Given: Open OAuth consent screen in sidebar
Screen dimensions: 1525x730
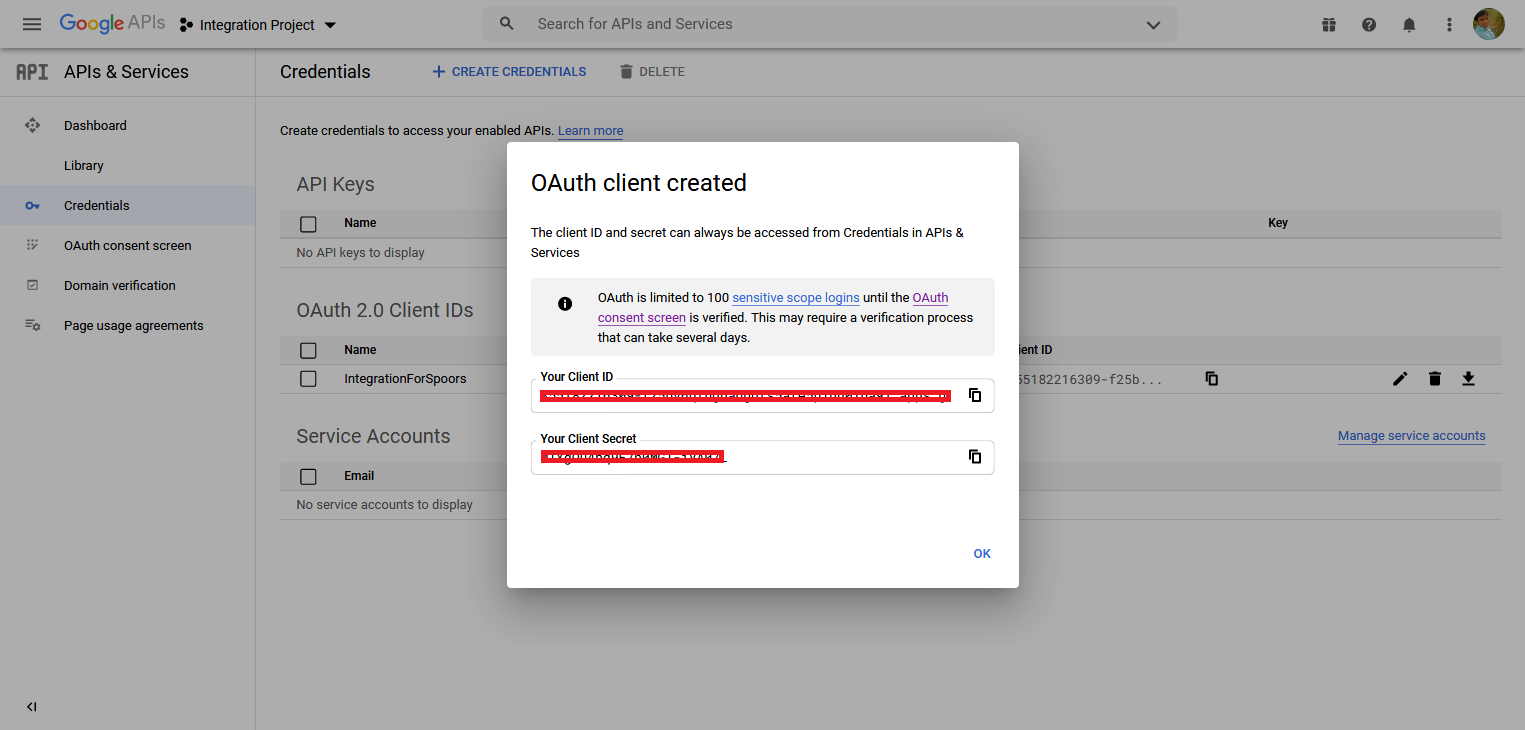Looking at the screenshot, I should point(127,246).
